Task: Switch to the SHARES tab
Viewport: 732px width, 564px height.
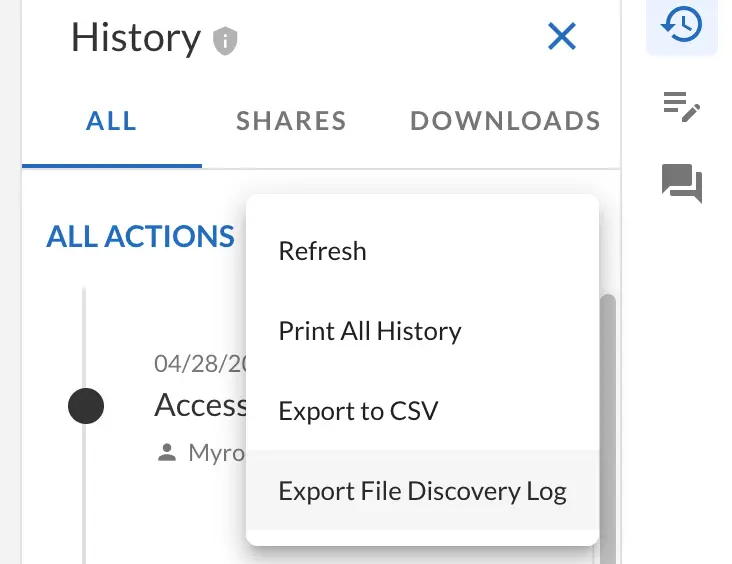Action: [x=291, y=122]
